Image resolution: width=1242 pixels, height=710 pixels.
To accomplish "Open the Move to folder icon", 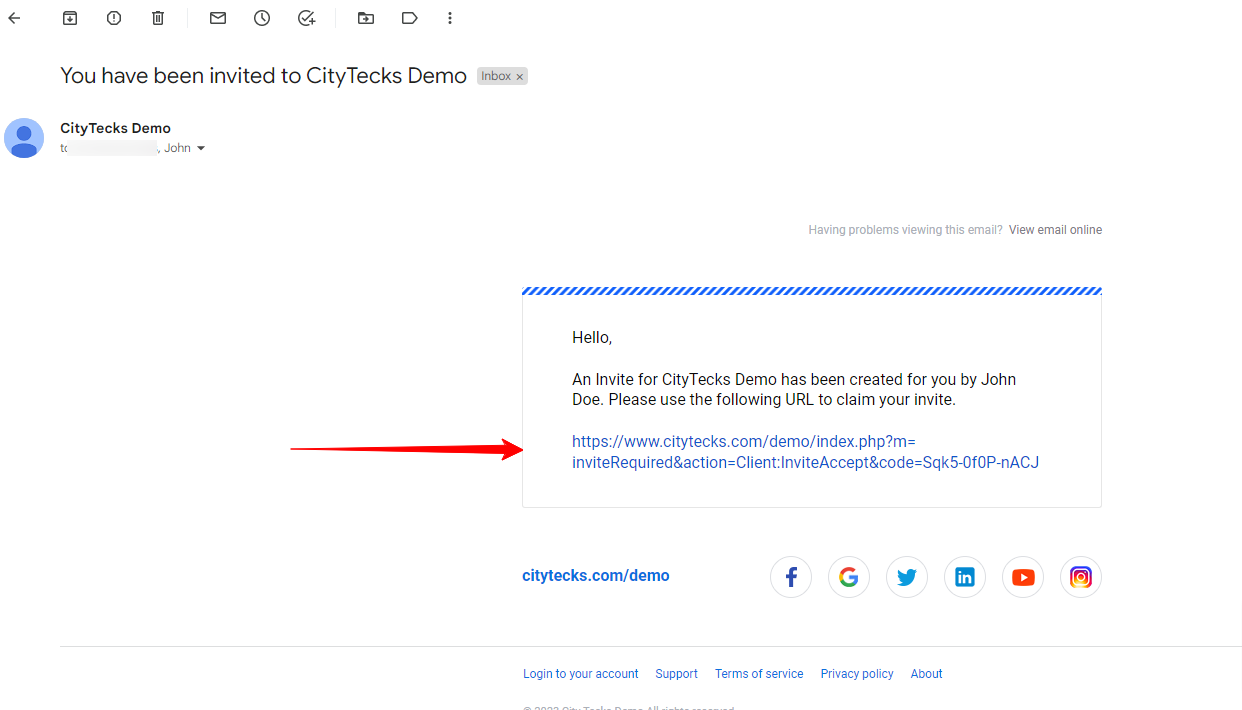I will pyautogui.click(x=366, y=18).
